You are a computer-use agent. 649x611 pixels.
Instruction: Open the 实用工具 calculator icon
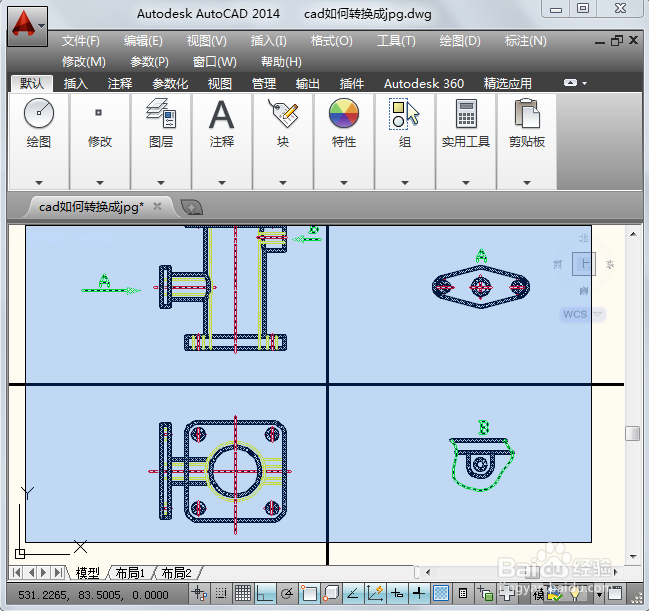[466, 113]
